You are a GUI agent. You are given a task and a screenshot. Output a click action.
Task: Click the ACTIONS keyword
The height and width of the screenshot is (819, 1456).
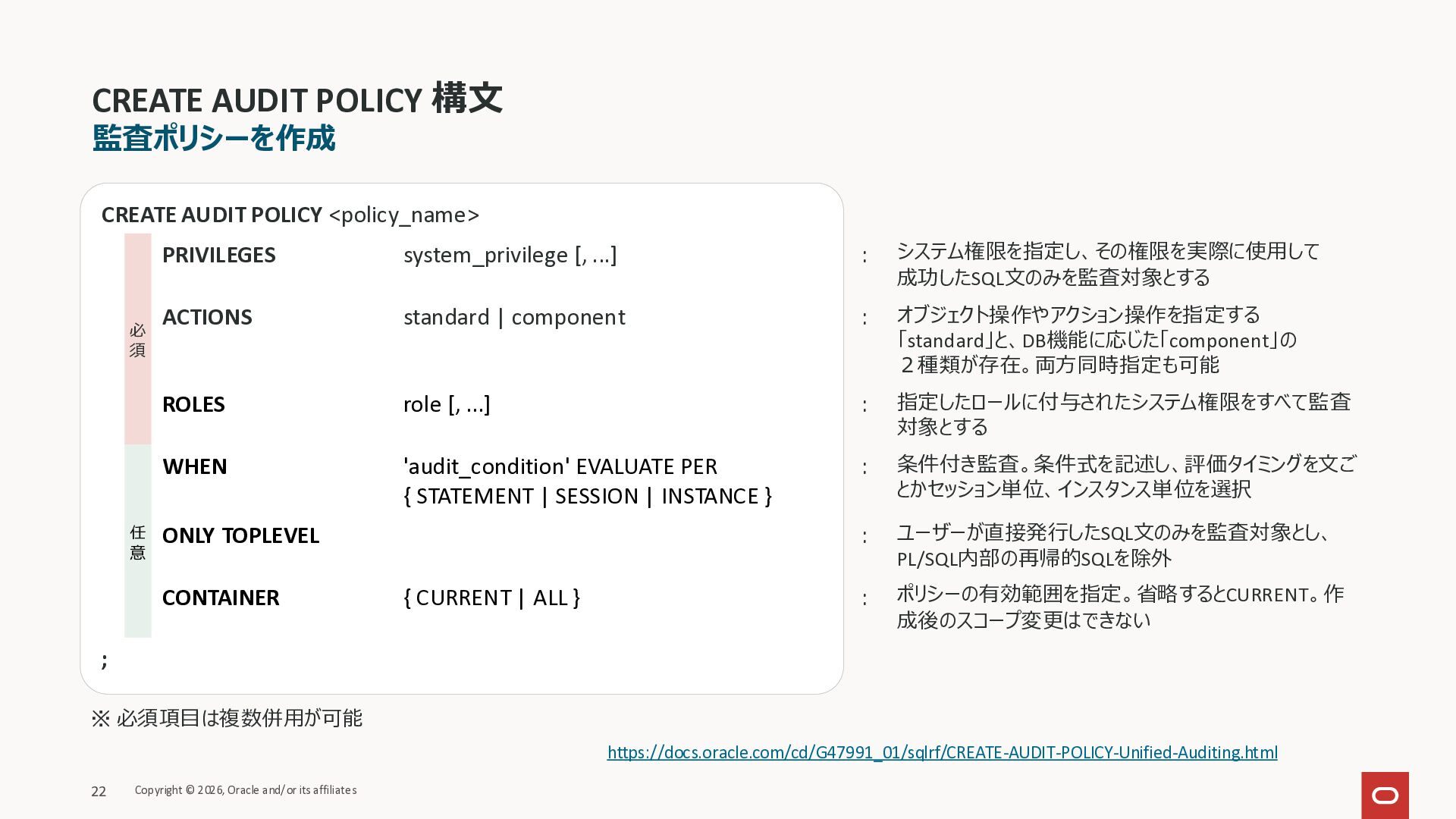(x=207, y=317)
